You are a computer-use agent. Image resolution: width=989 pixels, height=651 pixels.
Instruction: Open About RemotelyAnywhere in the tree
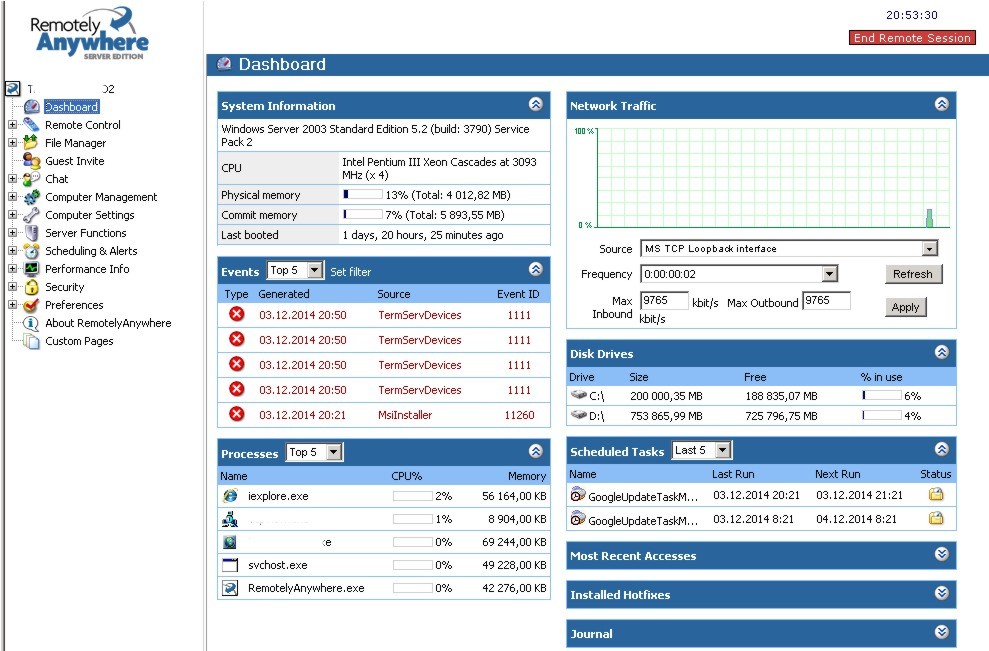click(108, 323)
